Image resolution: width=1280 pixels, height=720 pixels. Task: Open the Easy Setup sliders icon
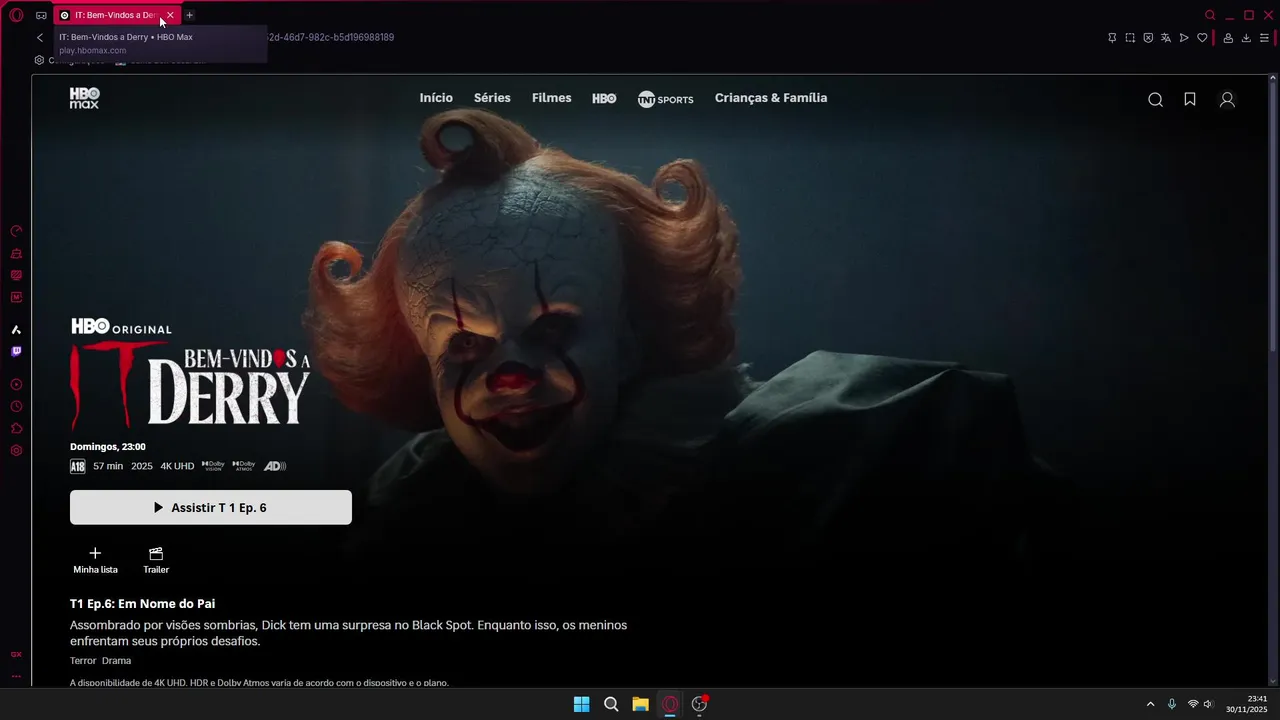[x=1264, y=38]
